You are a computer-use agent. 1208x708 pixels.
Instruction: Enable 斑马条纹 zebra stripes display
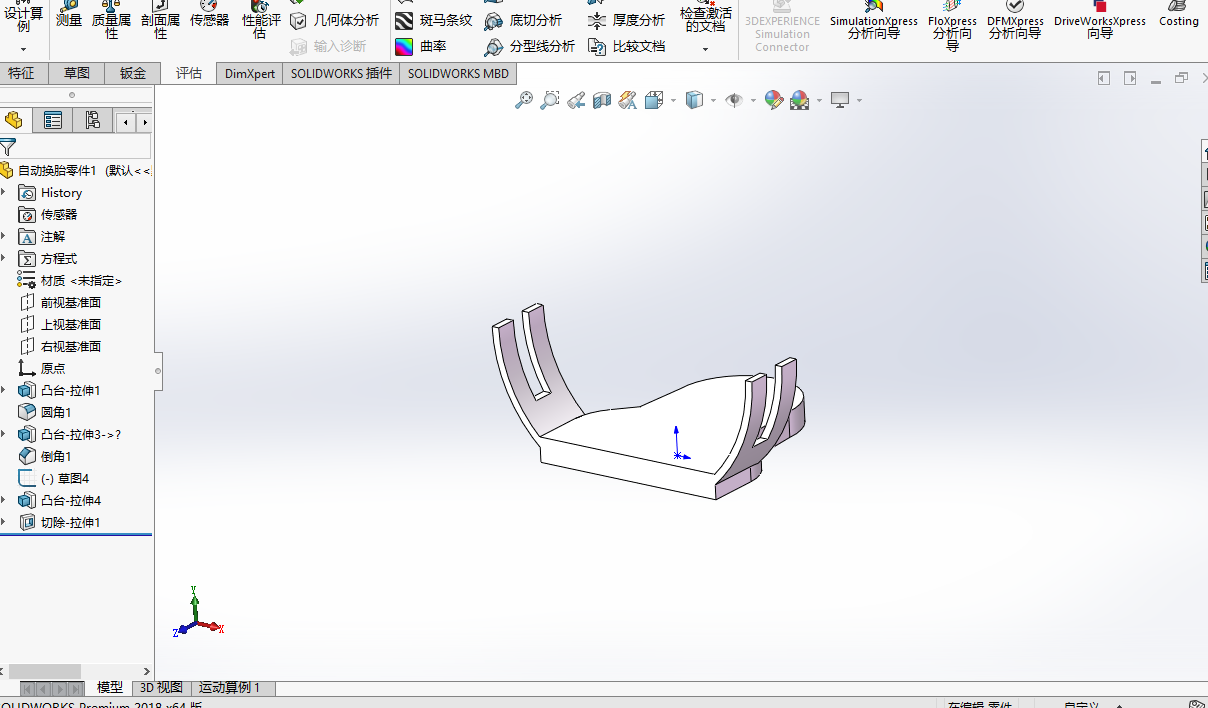(x=433, y=20)
